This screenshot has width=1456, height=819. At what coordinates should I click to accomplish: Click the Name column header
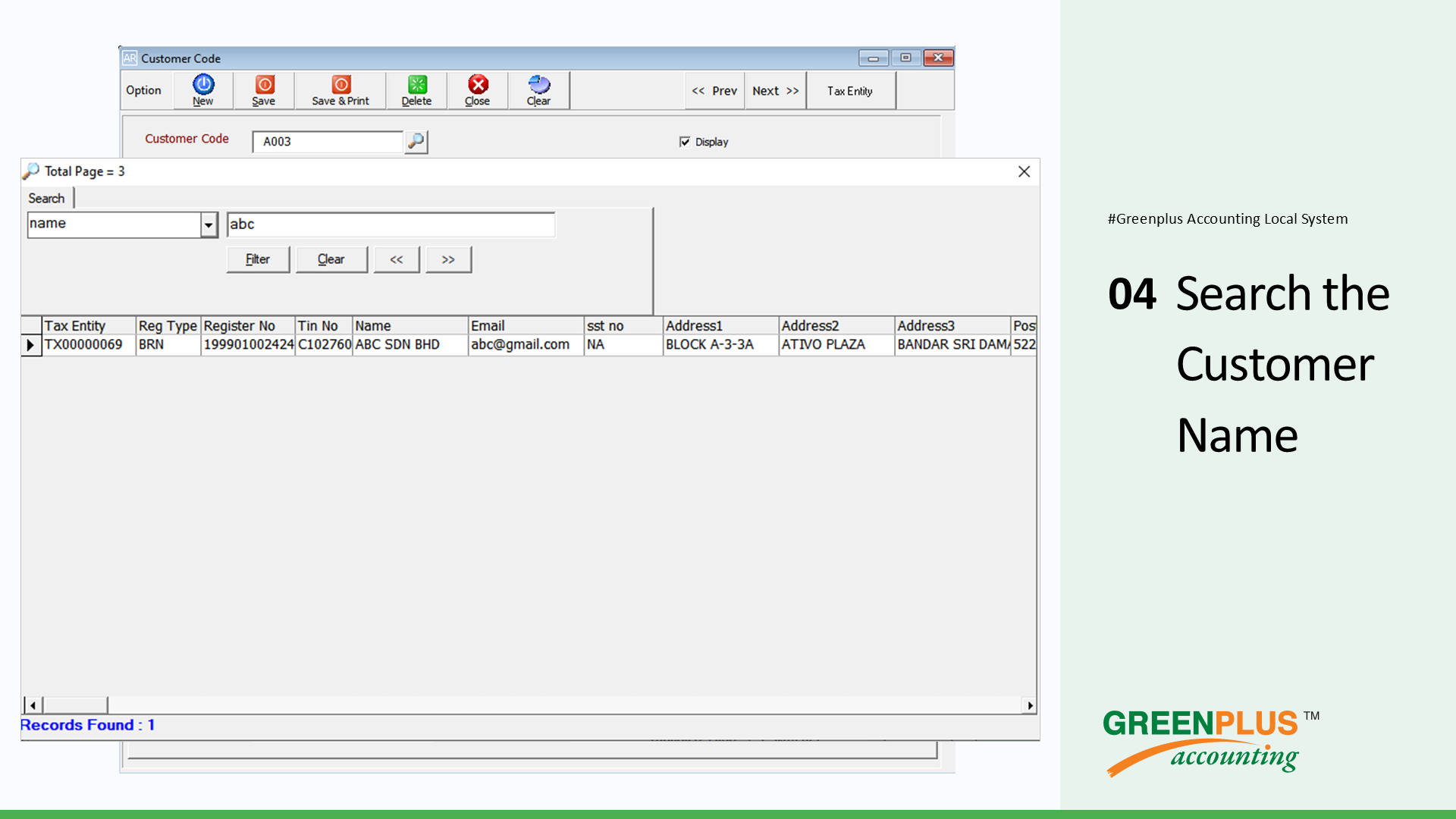pyautogui.click(x=410, y=326)
